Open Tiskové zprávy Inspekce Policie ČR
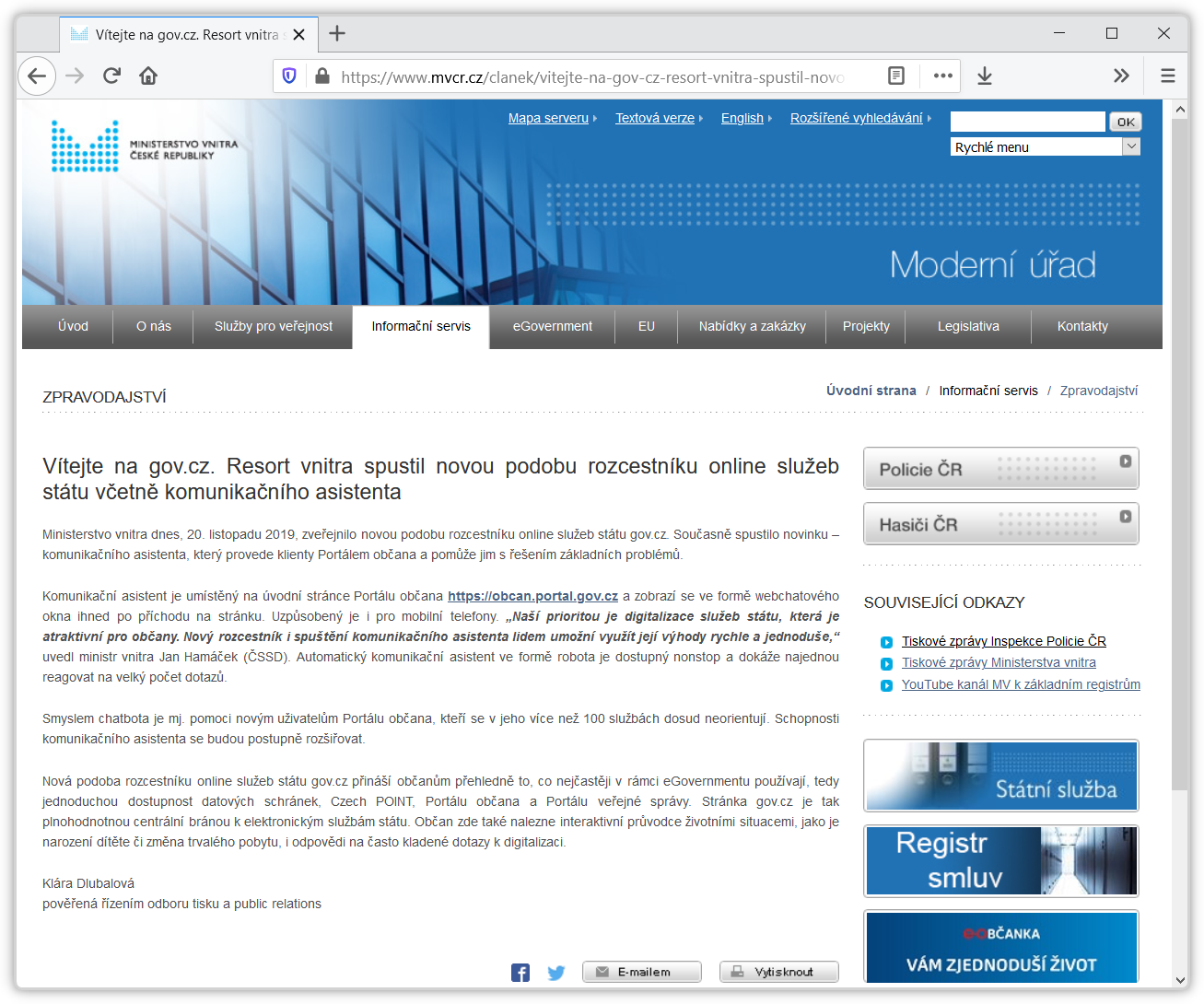 tap(1004, 641)
